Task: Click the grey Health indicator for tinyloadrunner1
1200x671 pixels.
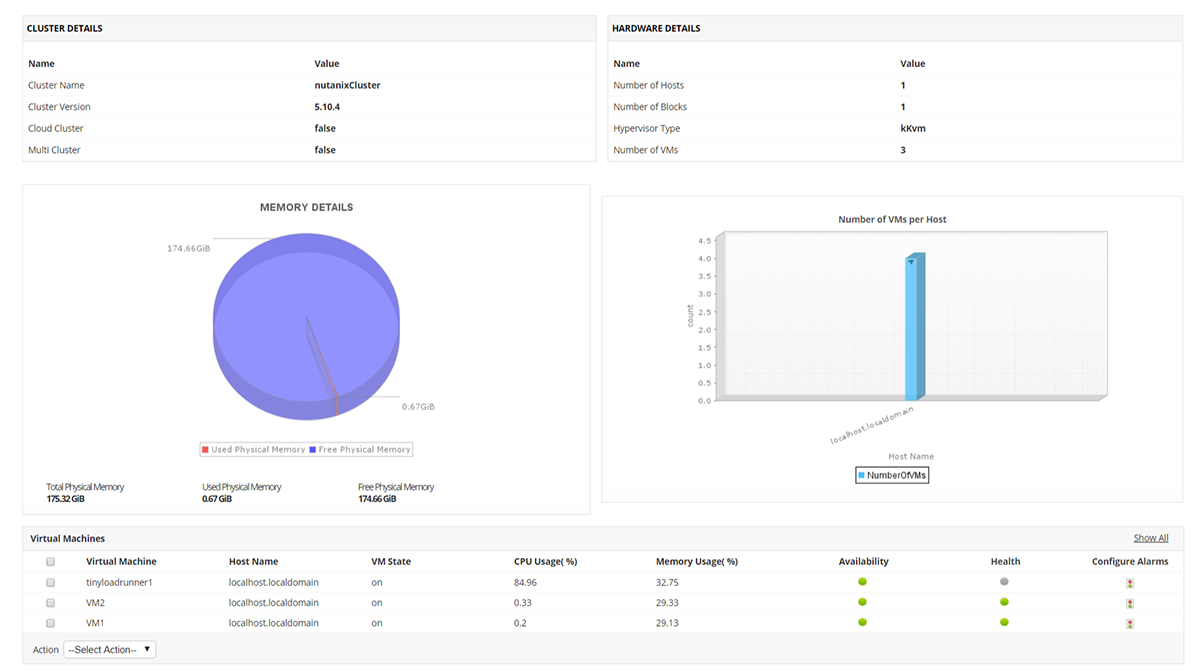Action: 1004,582
